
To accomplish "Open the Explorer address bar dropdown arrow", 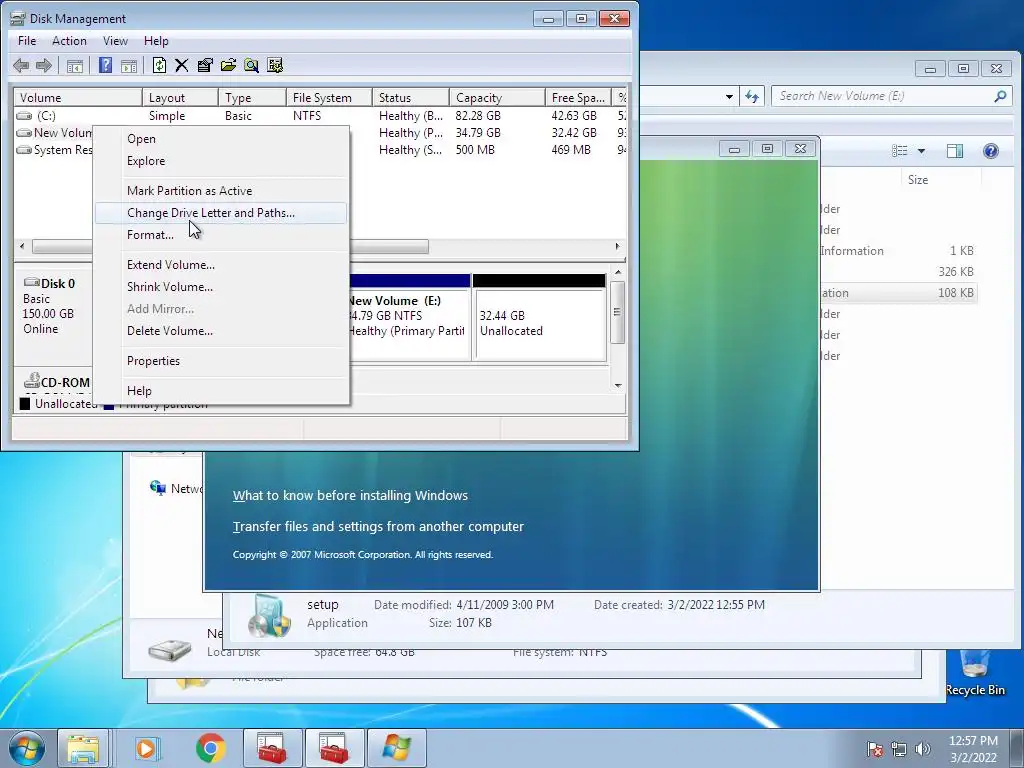I will click(x=729, y=97).
